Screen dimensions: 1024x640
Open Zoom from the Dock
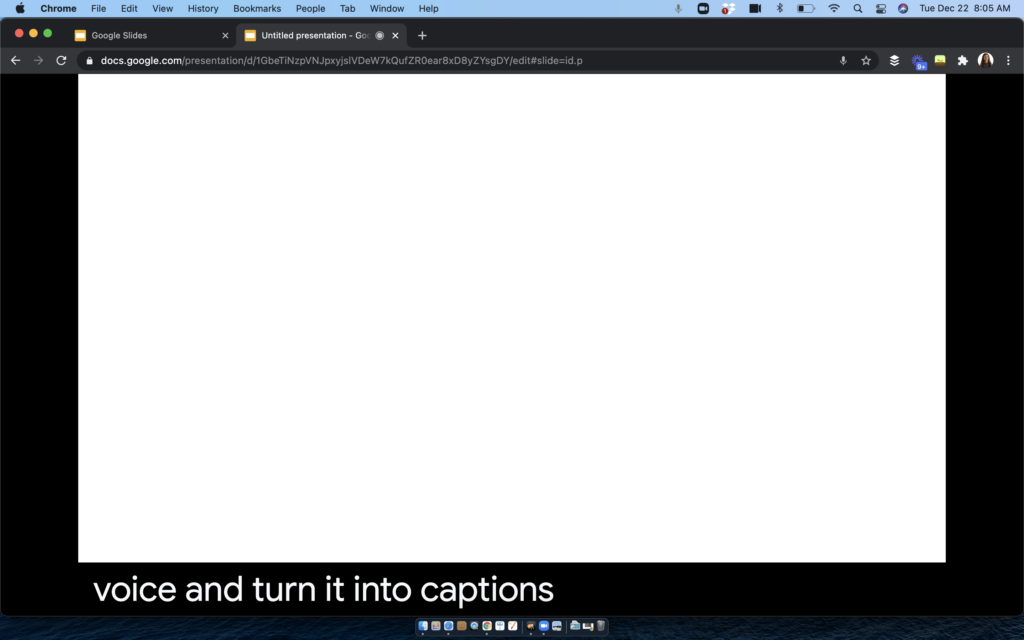(543, 627)
